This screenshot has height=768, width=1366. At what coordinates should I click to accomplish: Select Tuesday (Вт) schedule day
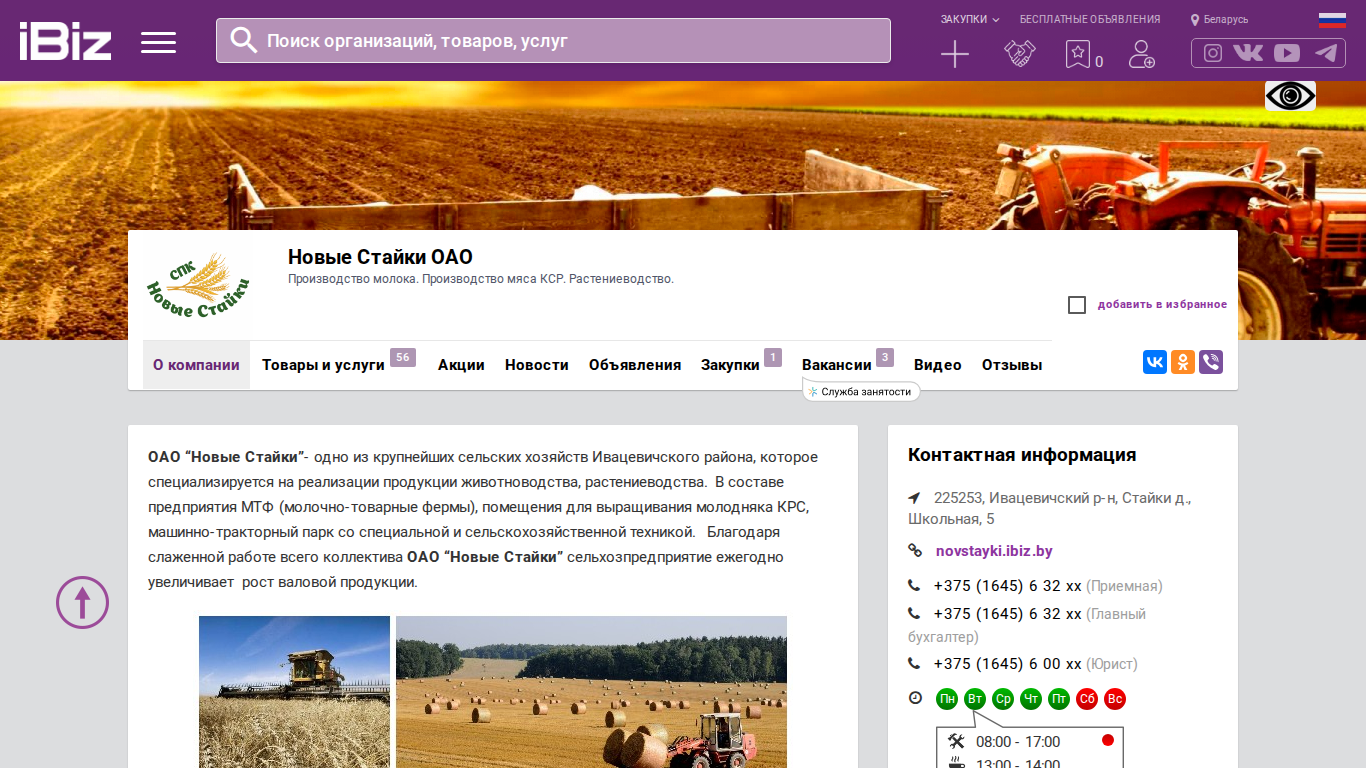[975, 699]
